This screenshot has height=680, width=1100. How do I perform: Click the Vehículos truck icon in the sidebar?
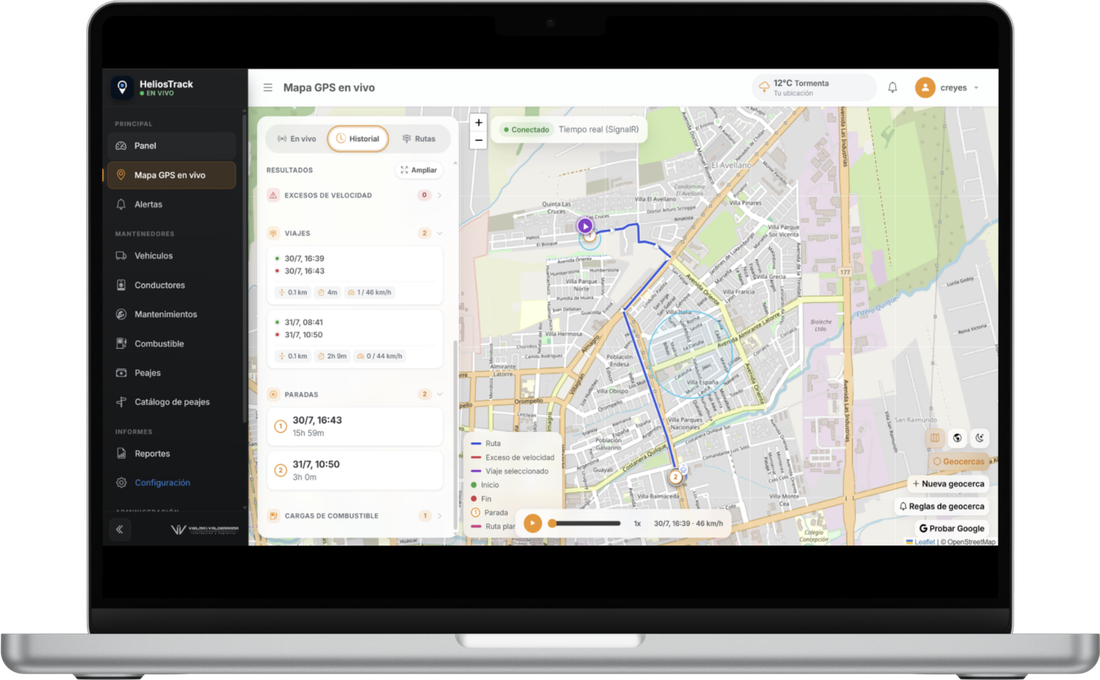[x=121, y=256]
